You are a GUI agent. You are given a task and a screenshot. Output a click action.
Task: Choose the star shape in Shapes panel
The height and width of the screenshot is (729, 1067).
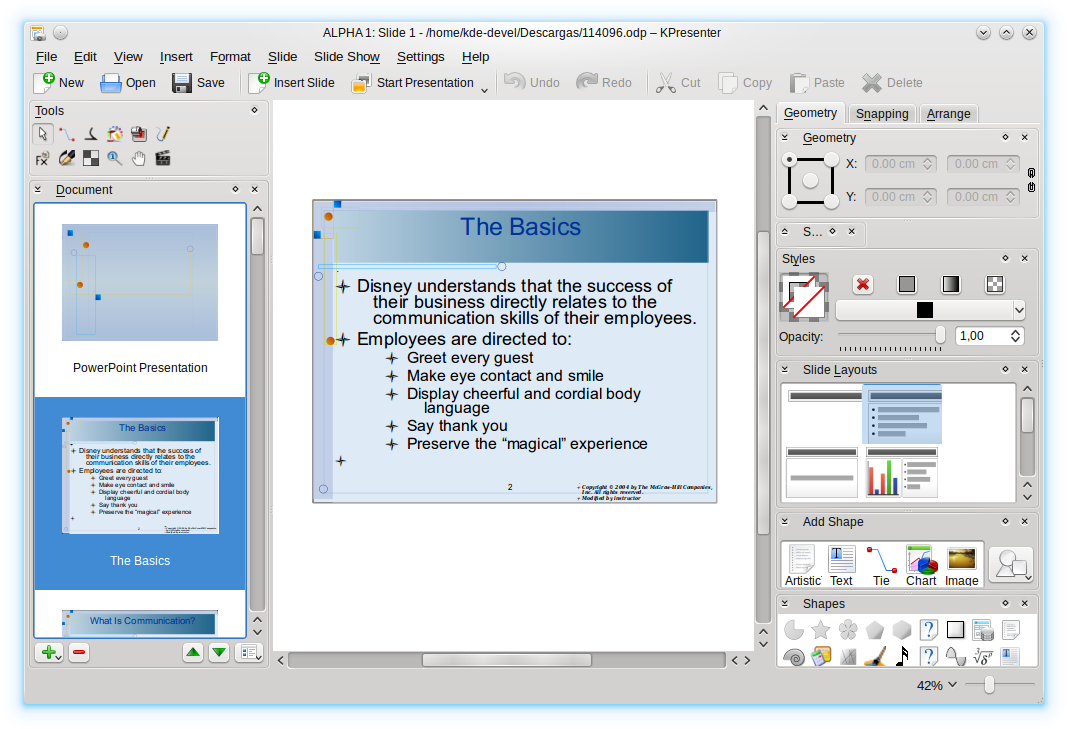(821, 630)
